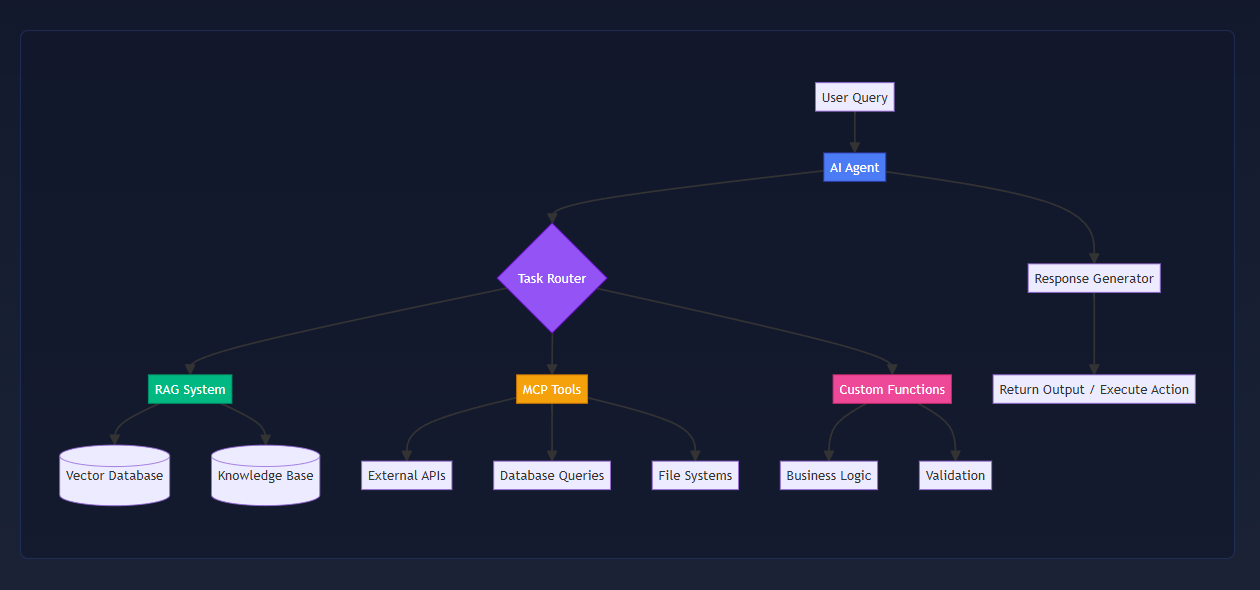Click the green RAG System node
Screen dimensions: 1260x590
point(190,389)
